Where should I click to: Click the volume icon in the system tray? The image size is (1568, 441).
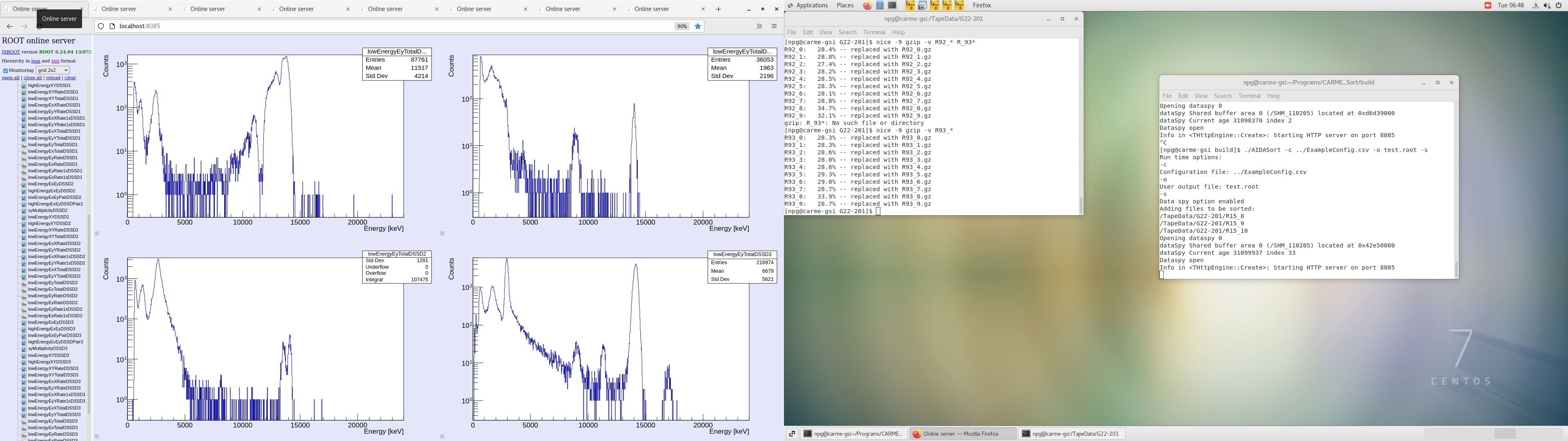coord(1547,5)
